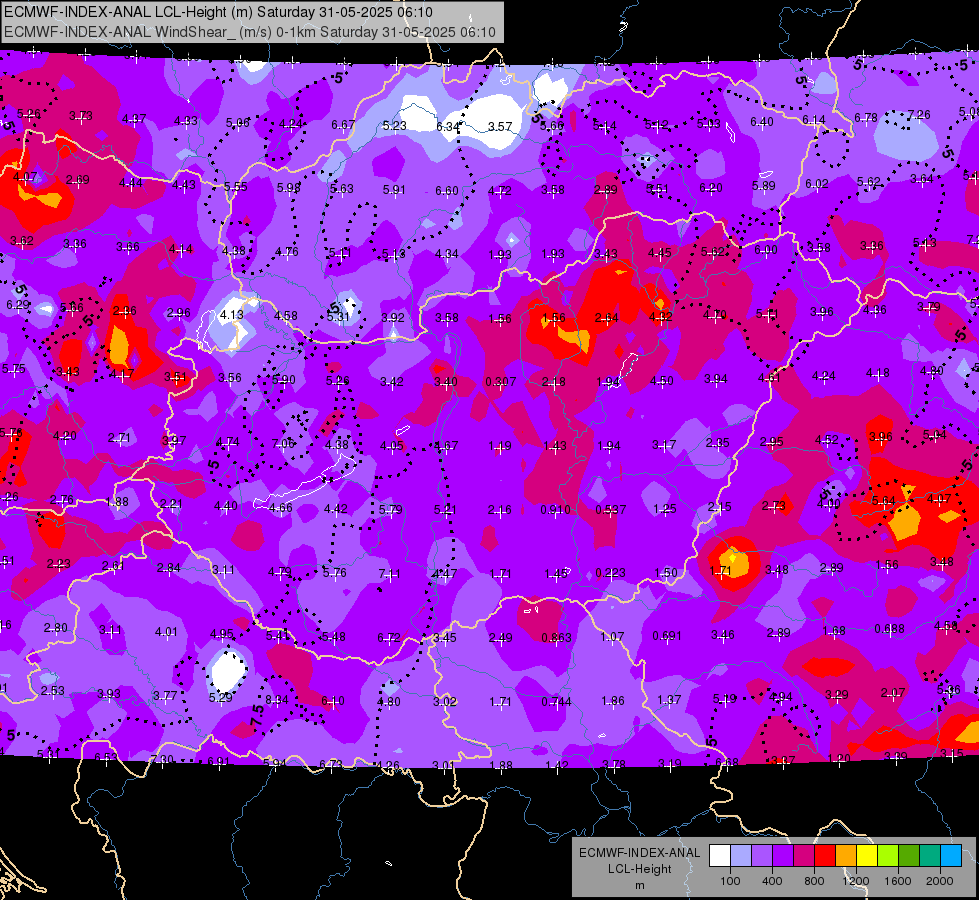Click the wind shear value 8.94
Screen dimensions: 979x900
click(277, 700)
